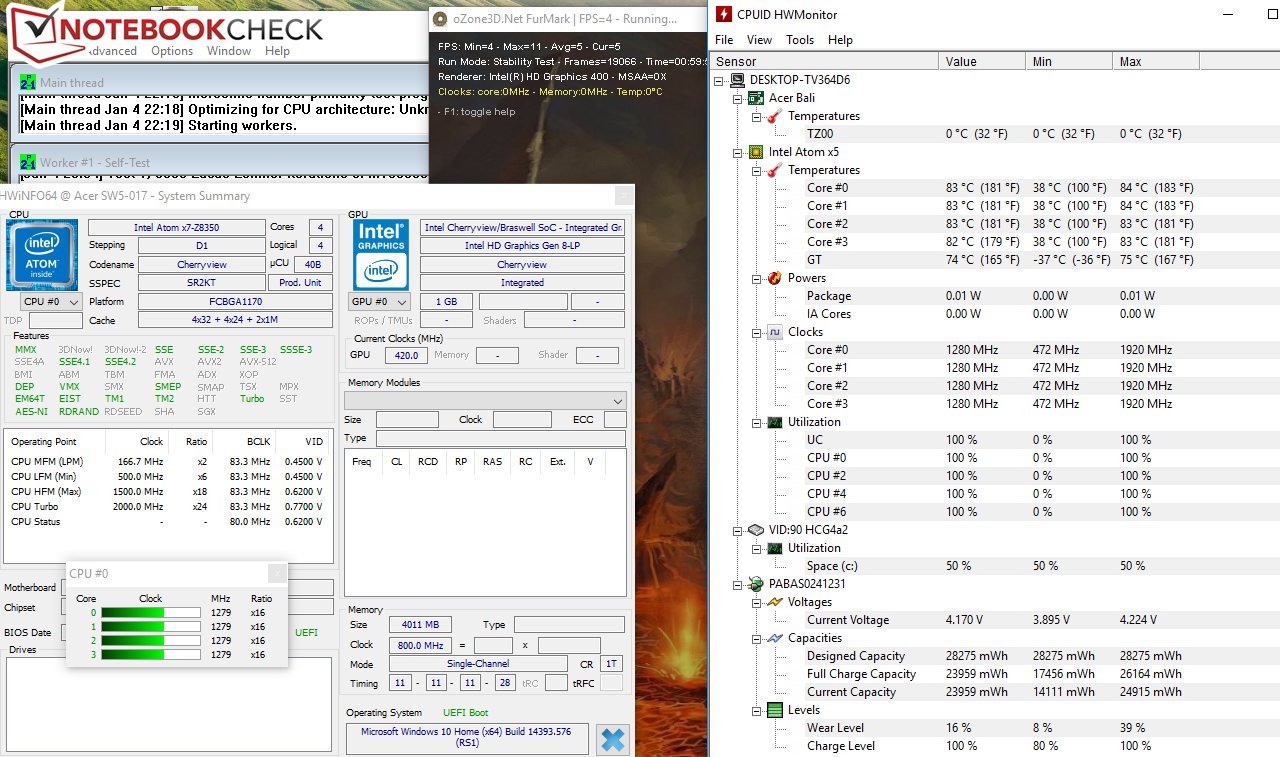Click the Capacities icon under battery
The width and height of the screenshot is (1280, 757).
point(775,638)
